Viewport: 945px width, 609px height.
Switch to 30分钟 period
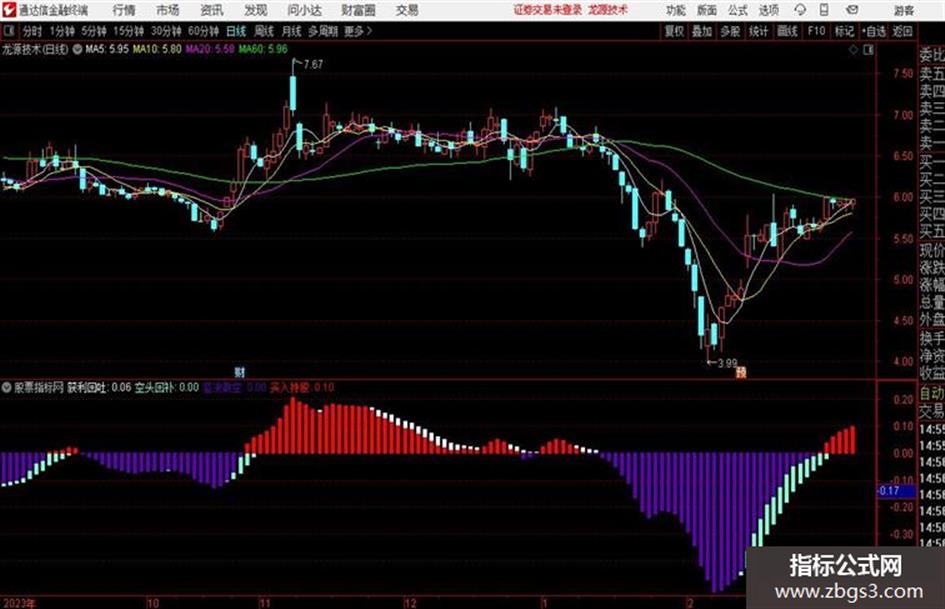pos(166,31)
